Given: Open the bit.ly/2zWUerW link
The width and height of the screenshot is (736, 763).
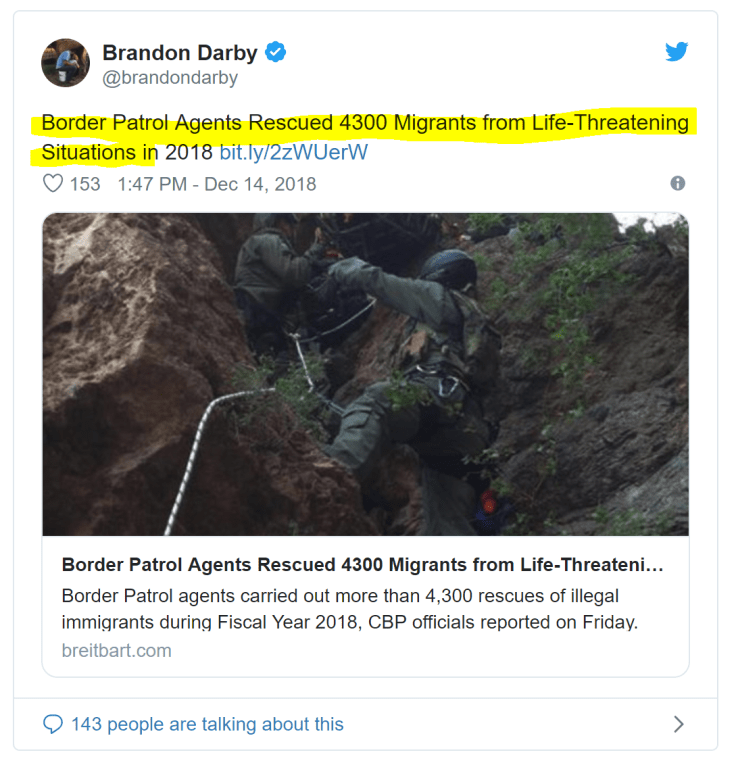Looking at the screenshot, I should coord(293,152).
